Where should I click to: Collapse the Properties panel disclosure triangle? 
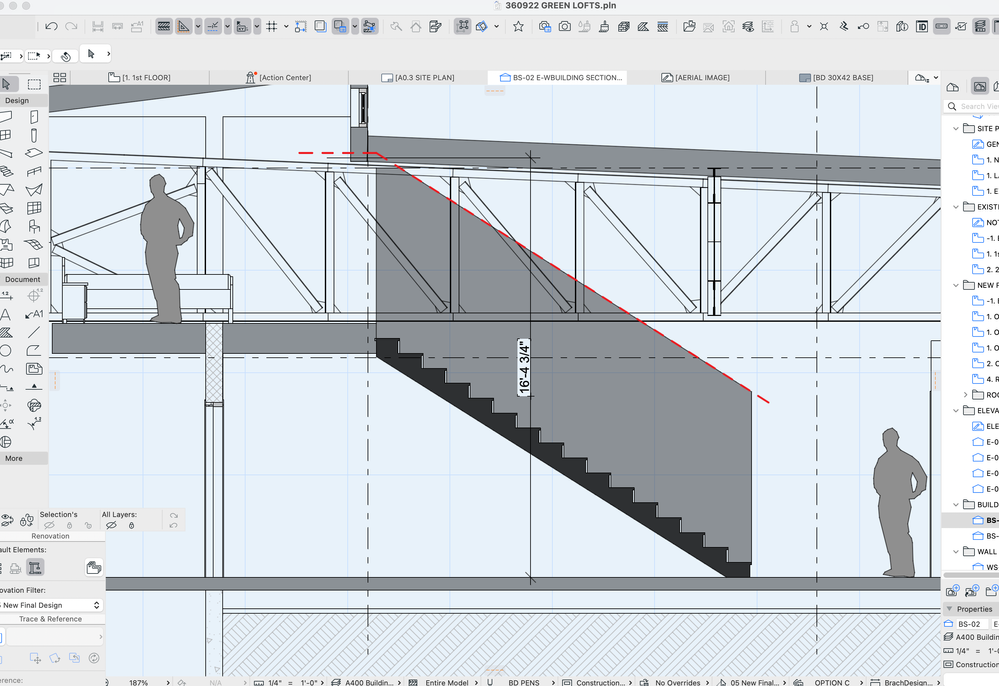click(949, 609)
